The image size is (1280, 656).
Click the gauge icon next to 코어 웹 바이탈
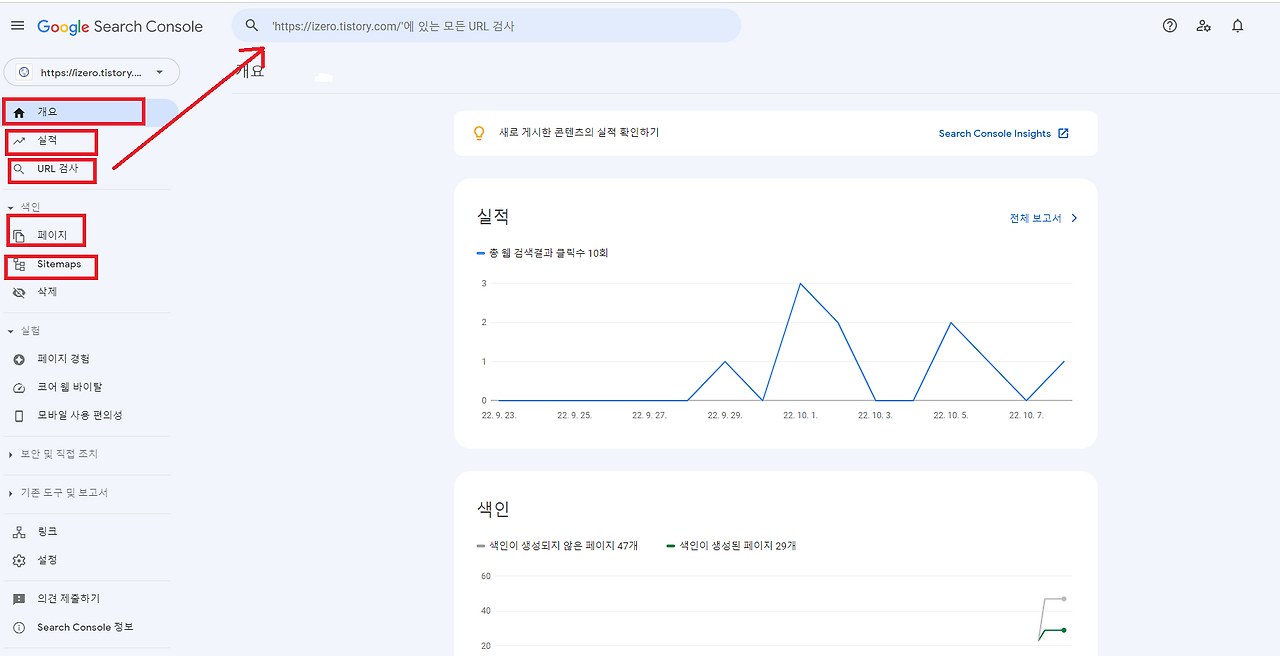(19, 387)
